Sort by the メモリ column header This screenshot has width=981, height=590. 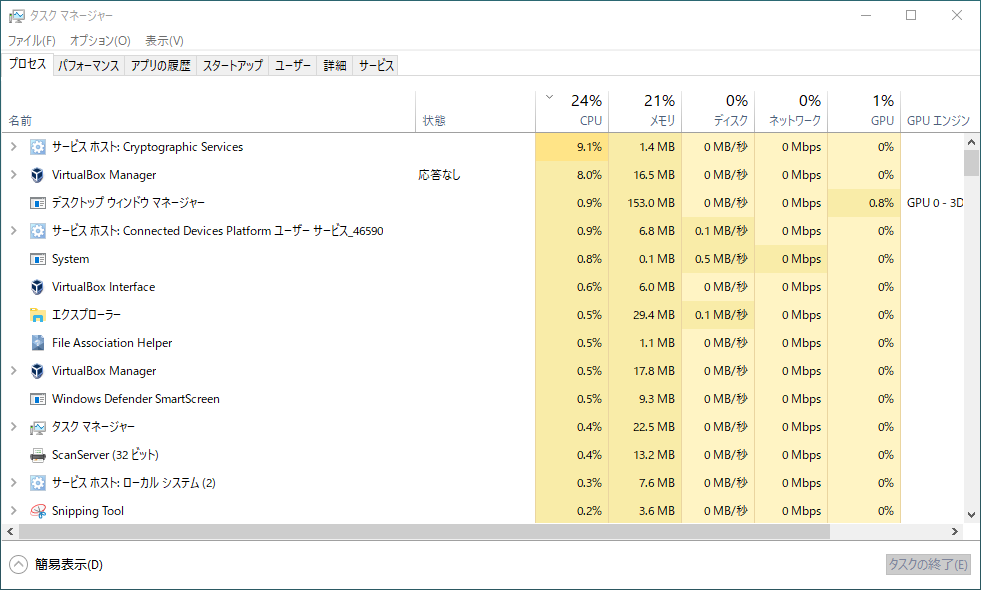point(645,111)
